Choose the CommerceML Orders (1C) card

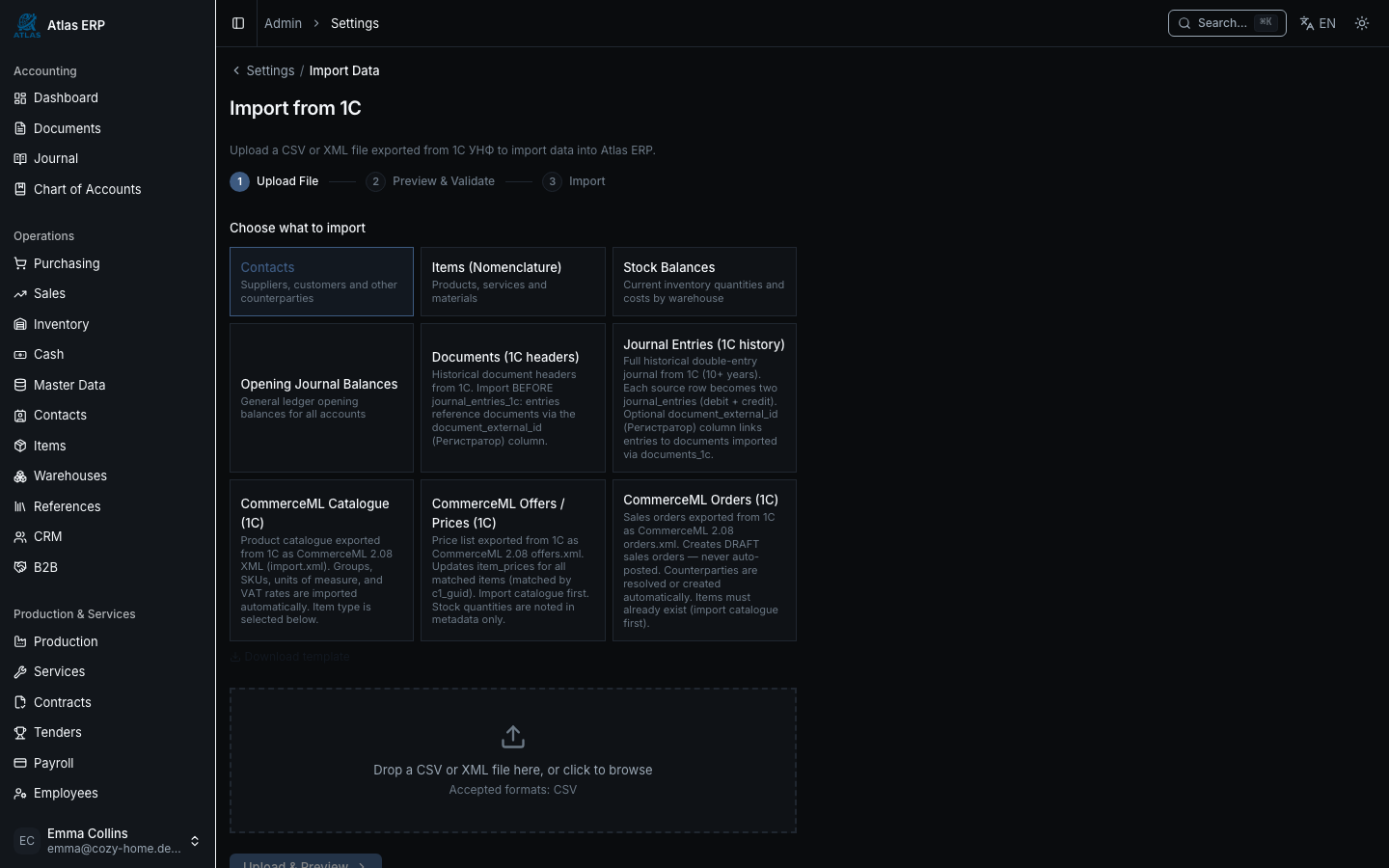click(x=704, y=560)
